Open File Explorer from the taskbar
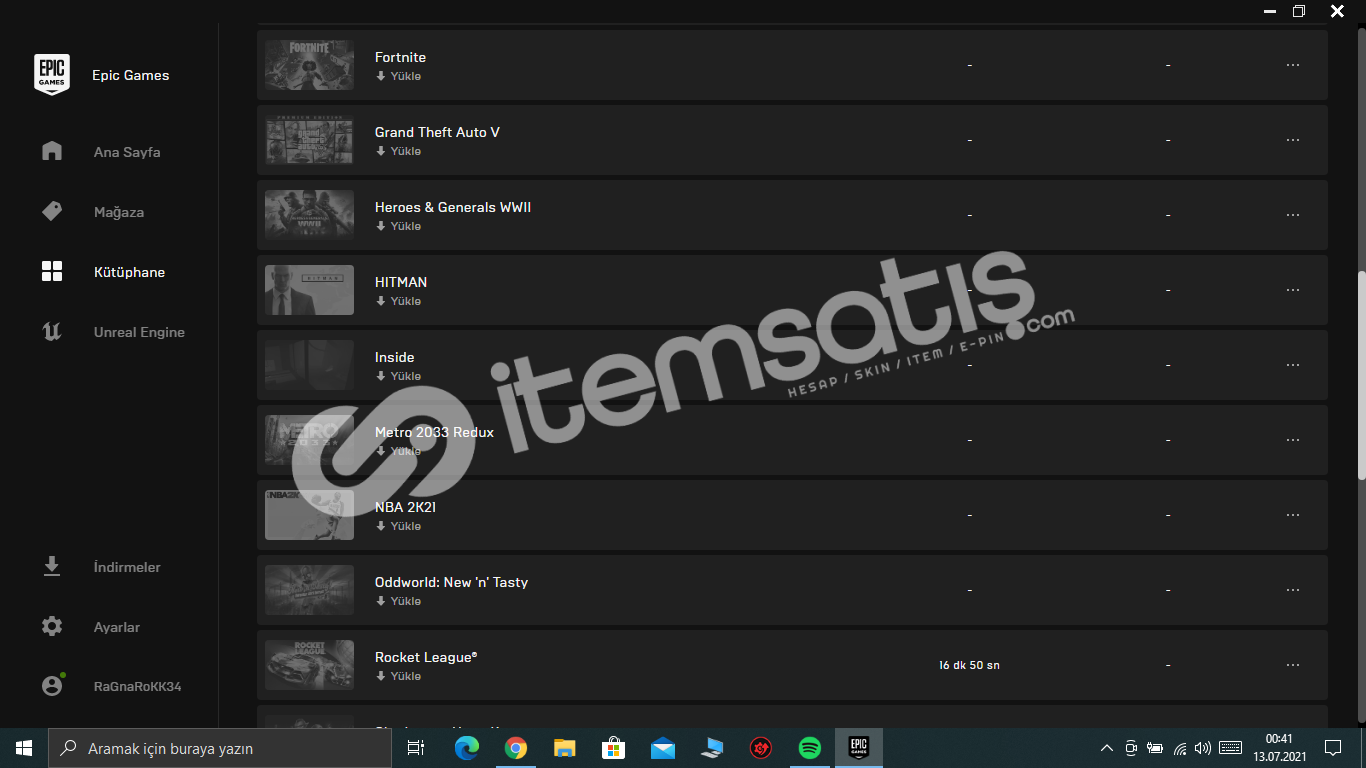The width and height of the screenshot is (1366, 768). [565, 748]
